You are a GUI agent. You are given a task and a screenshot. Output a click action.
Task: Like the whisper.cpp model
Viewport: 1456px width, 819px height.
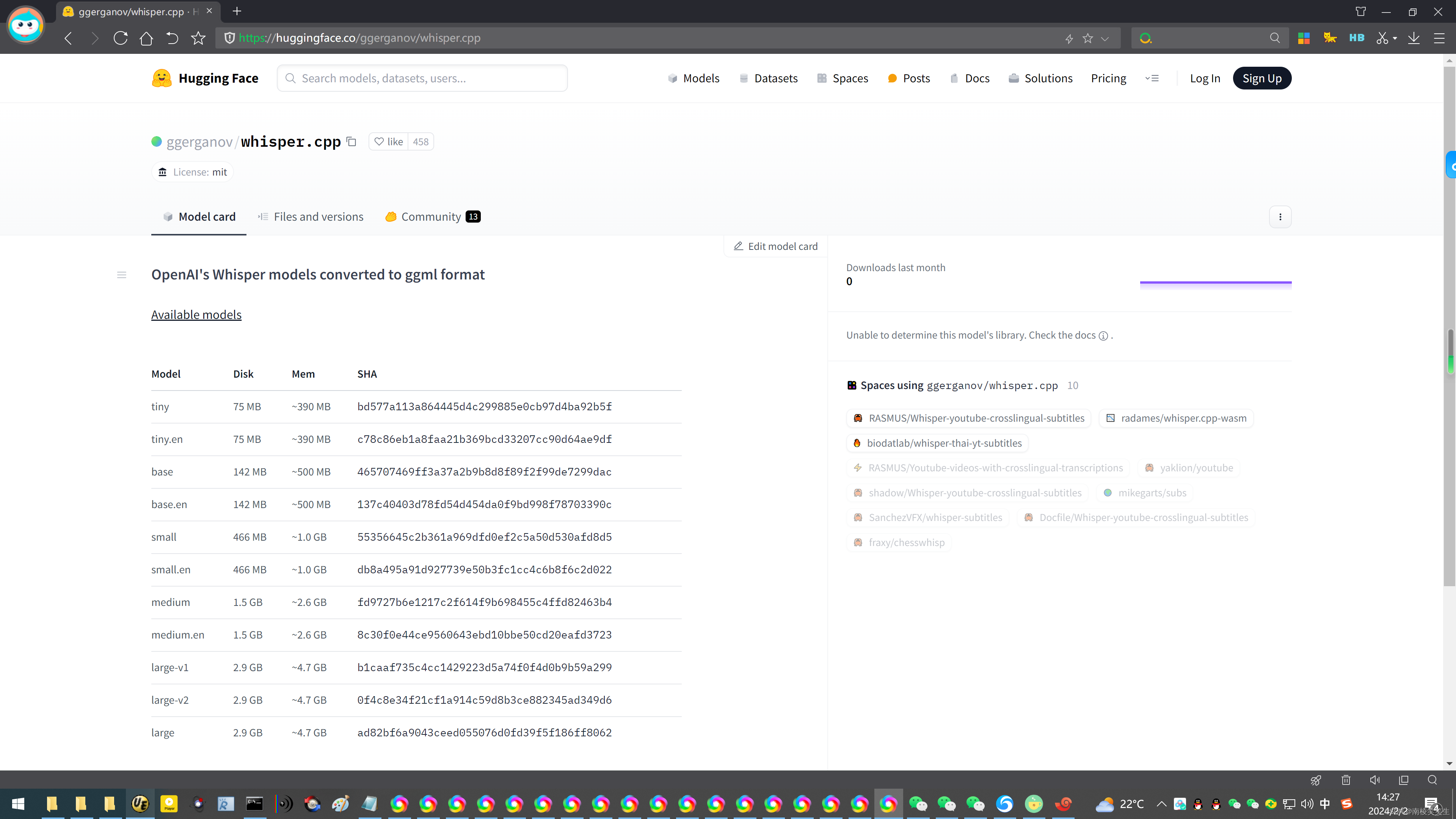[389, 141]
